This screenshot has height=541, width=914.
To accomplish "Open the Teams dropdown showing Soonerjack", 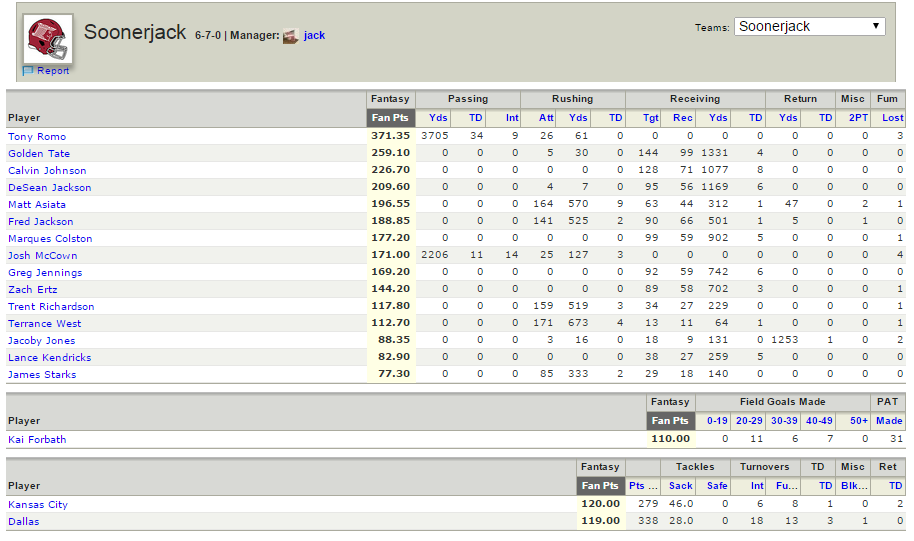I will [x=809, y=26].
